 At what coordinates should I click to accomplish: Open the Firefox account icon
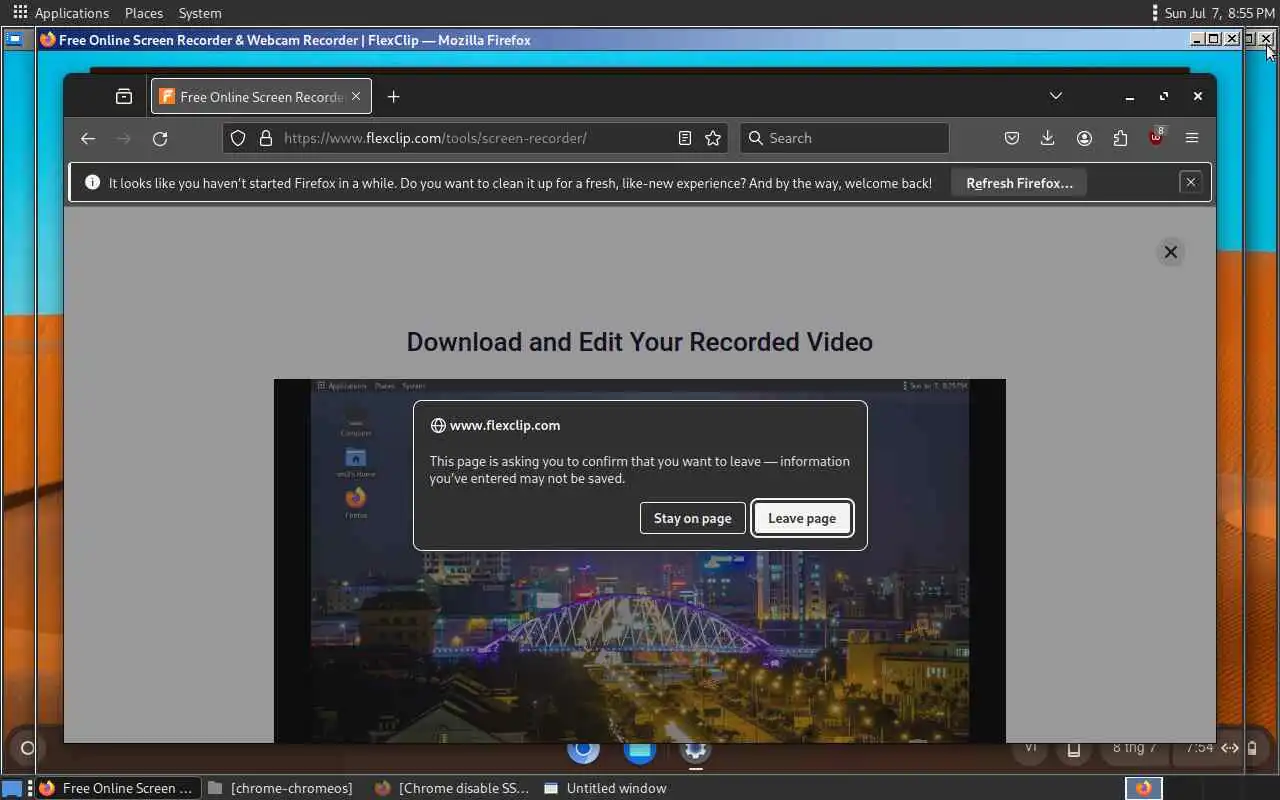pos(1084,138)
